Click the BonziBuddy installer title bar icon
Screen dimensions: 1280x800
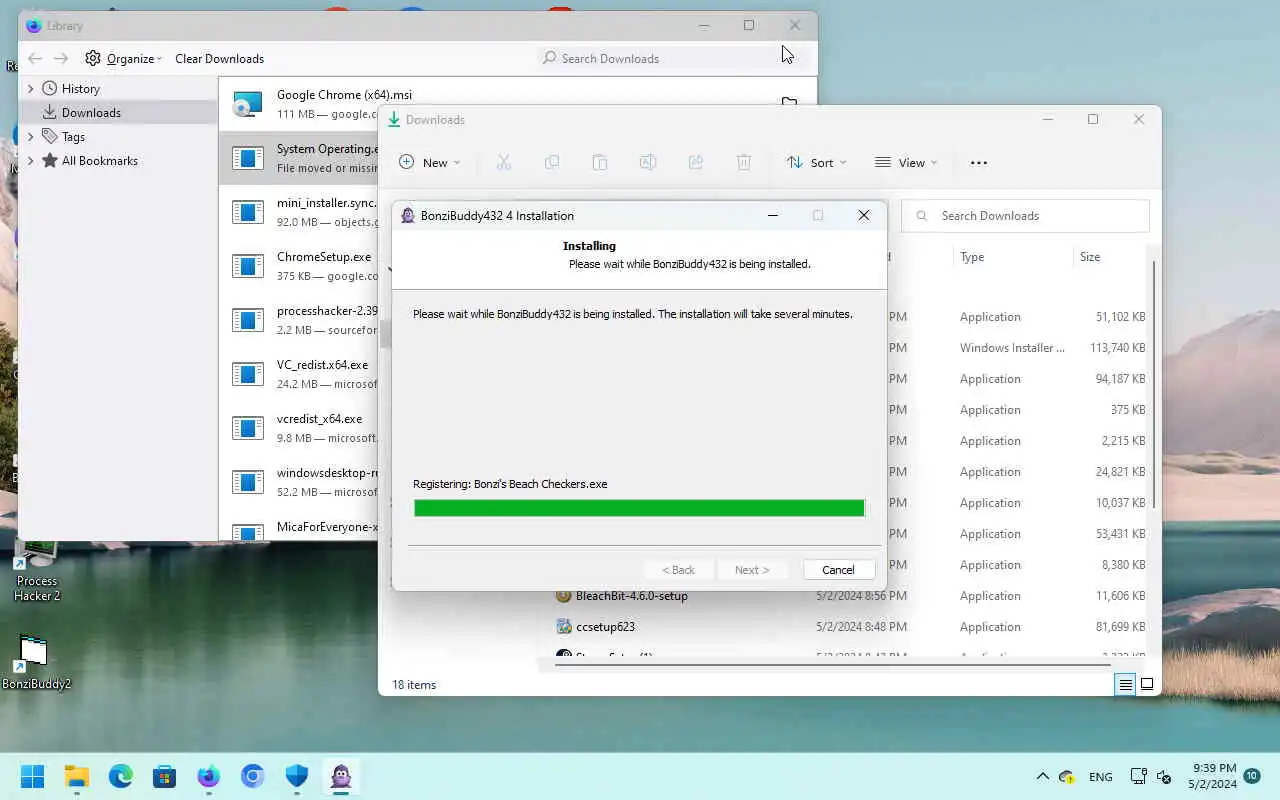pos(408,215)
